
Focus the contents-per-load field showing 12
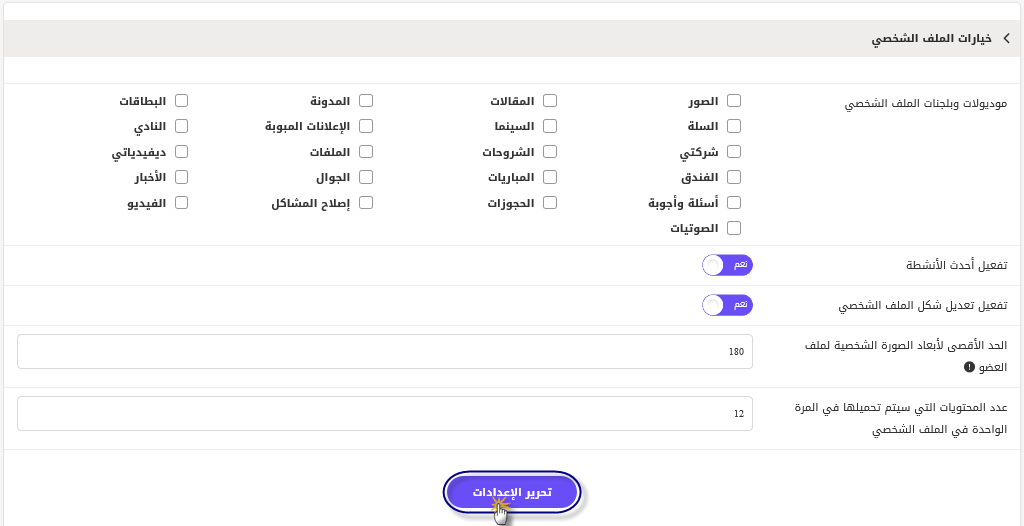tap(385, 414)
